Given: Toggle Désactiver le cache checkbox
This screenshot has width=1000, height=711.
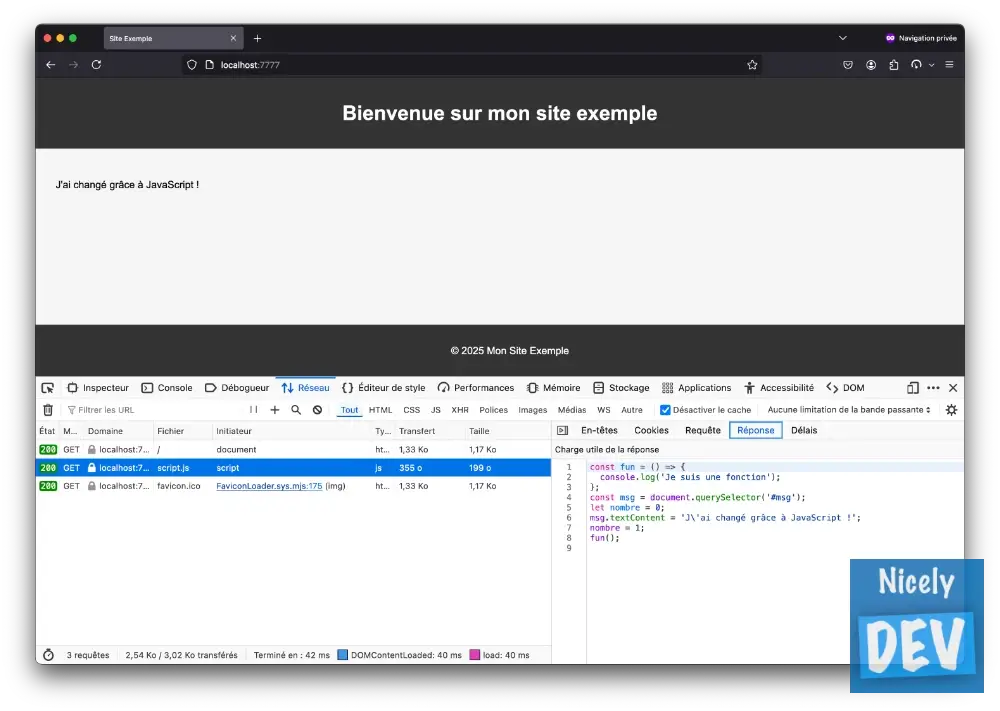Looking at the screenshot, I should point(665,410).
